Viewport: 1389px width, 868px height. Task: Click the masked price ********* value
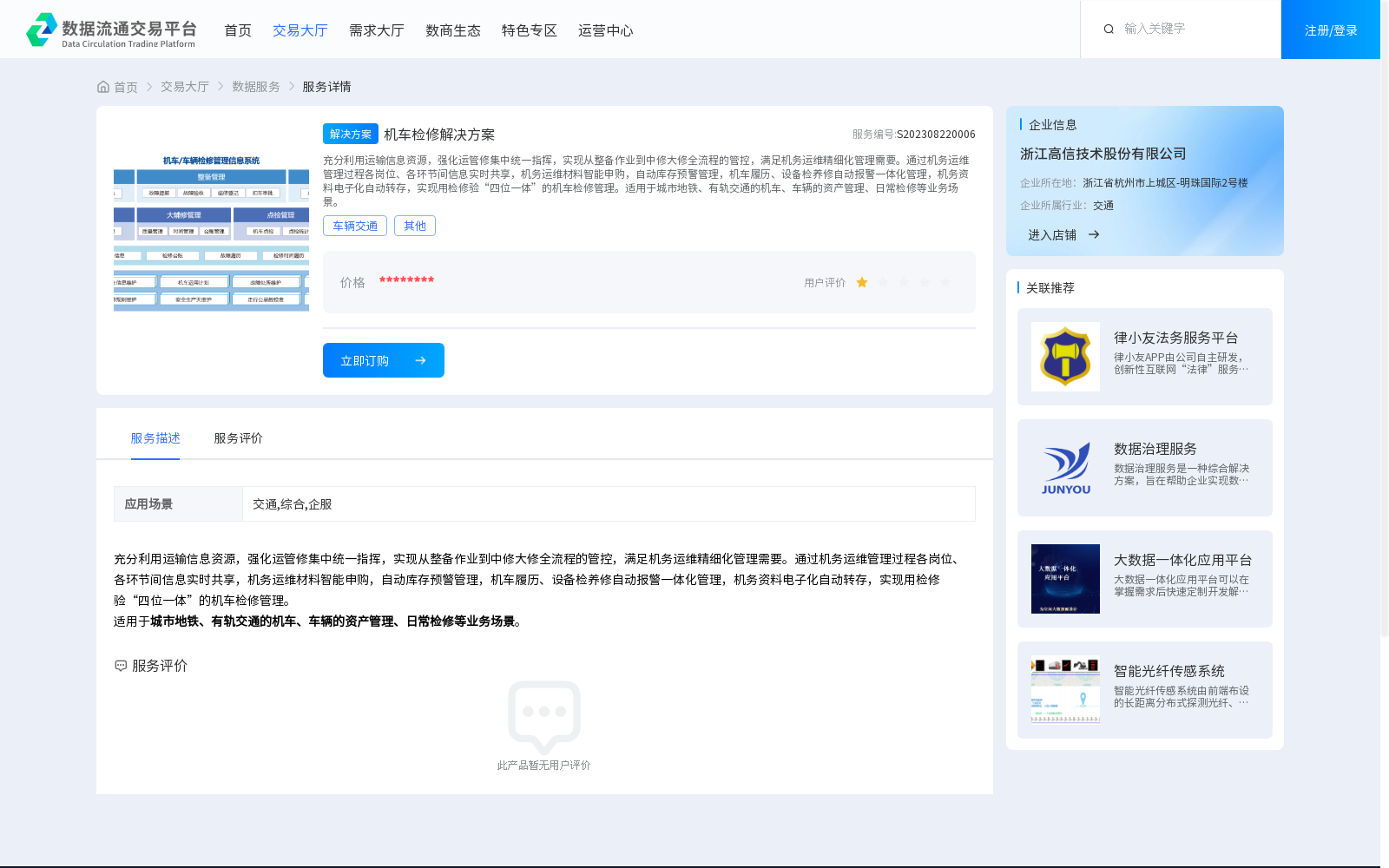click(x=406, y=280)
